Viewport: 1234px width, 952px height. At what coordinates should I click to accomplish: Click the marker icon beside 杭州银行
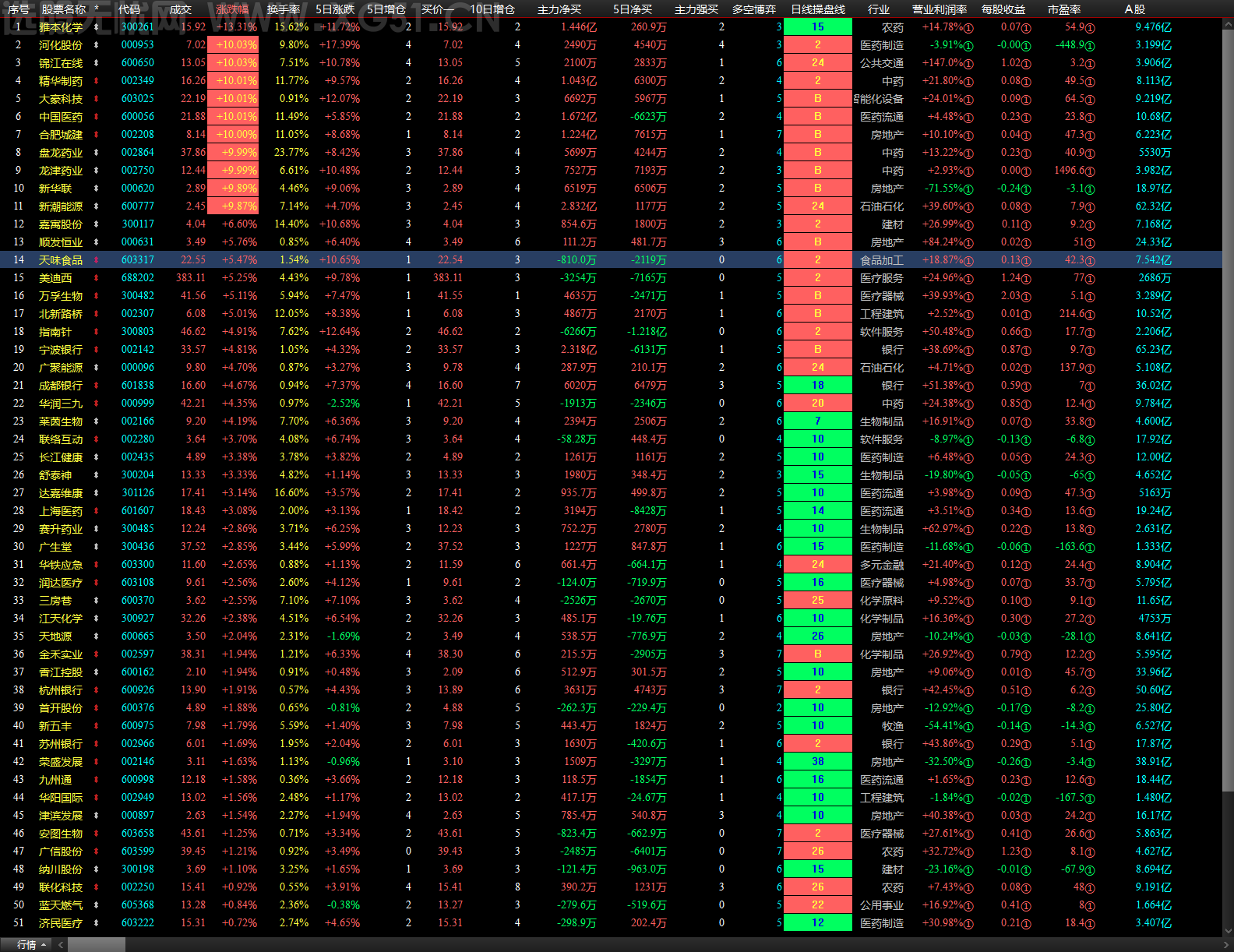click(97, 690)
